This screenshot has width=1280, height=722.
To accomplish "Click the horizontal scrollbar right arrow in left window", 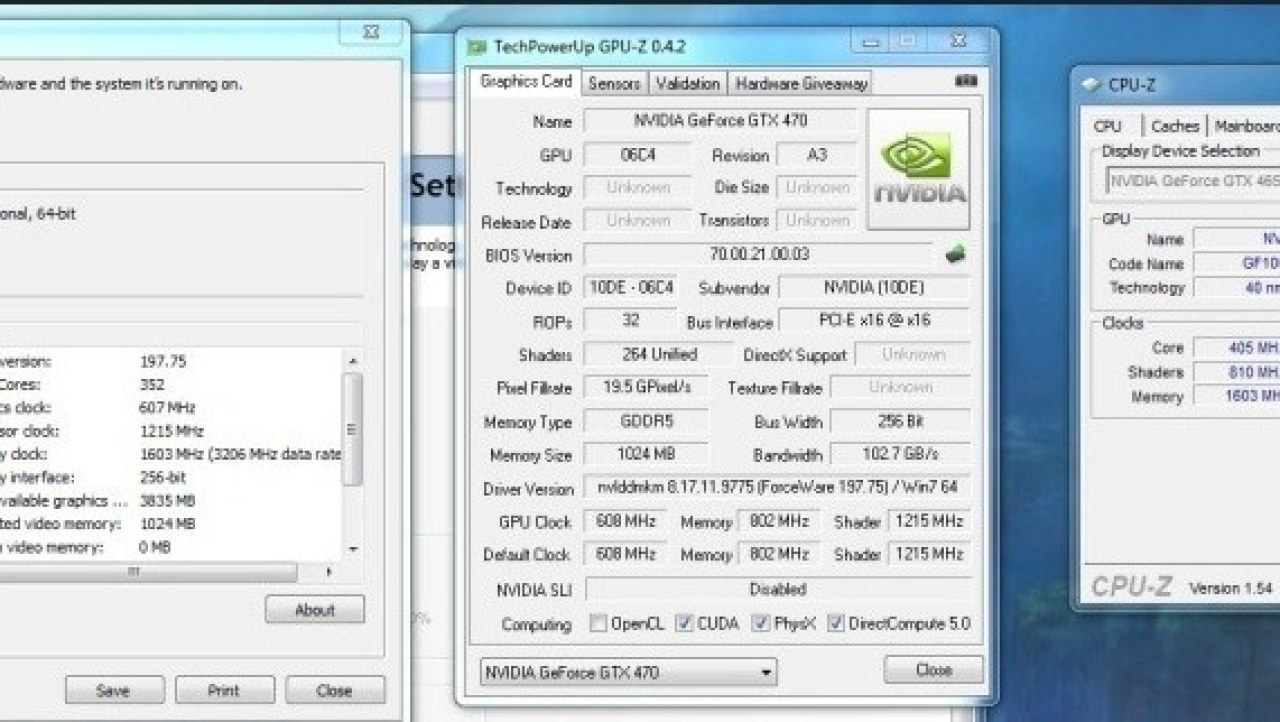I will tap(329, 572).
